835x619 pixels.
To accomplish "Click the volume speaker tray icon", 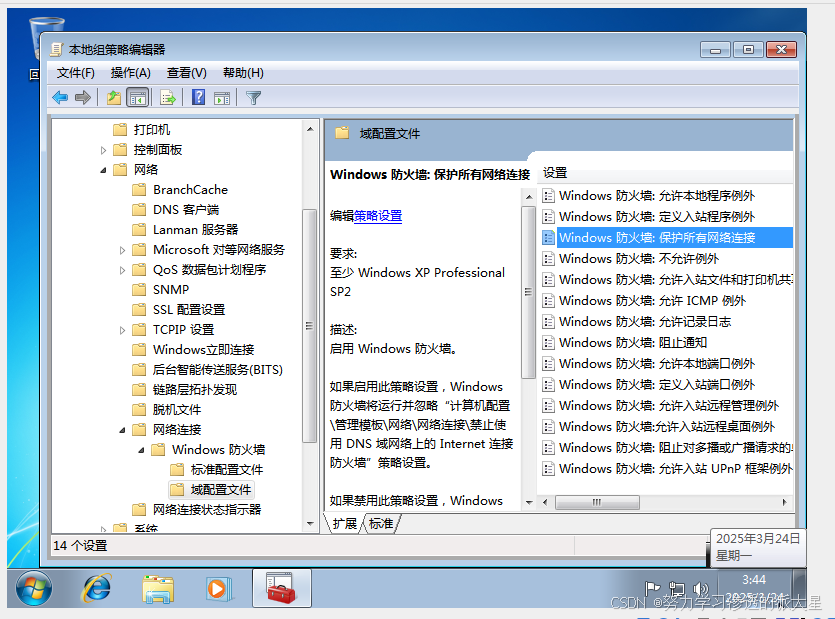I will coord(700,589).
